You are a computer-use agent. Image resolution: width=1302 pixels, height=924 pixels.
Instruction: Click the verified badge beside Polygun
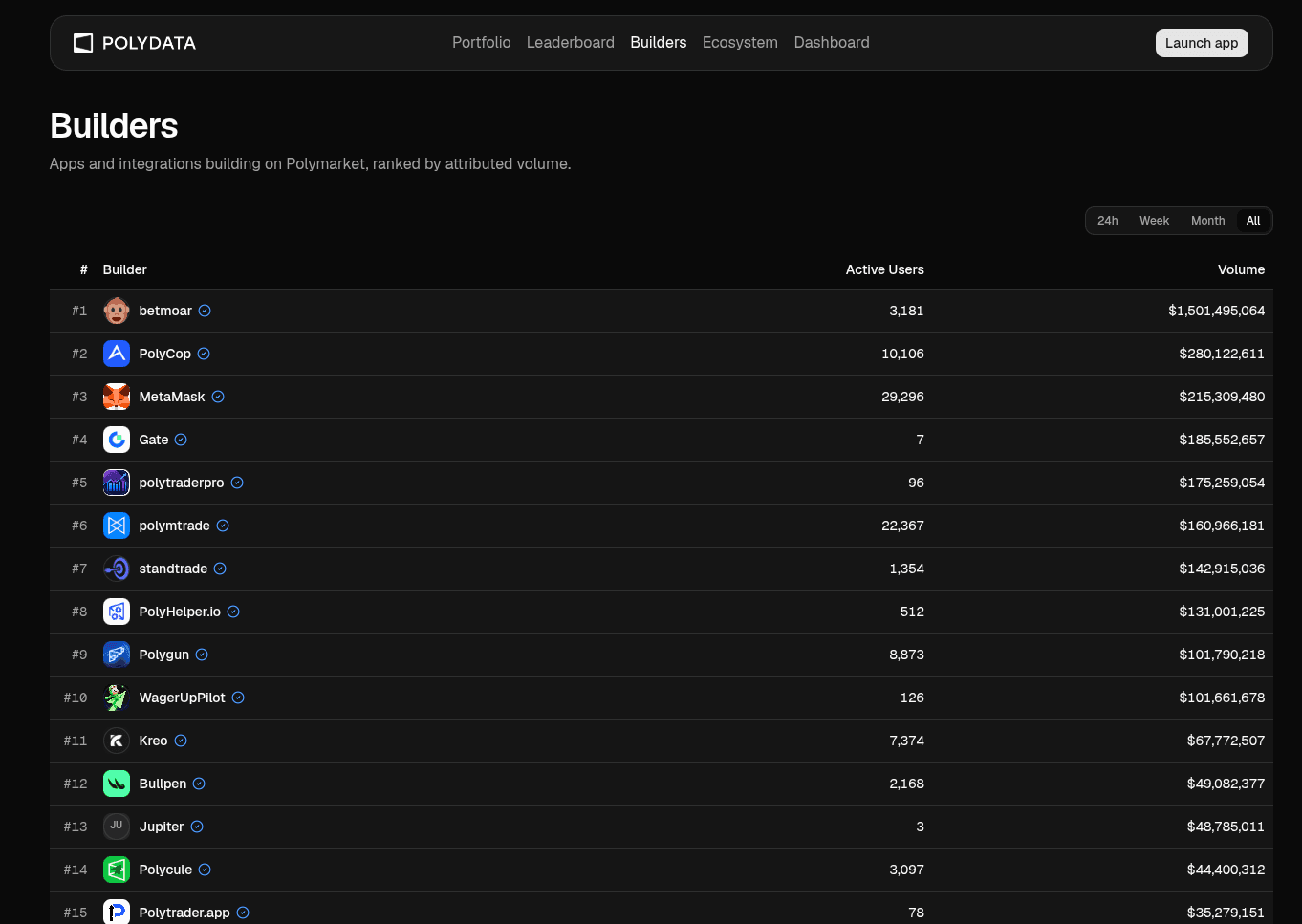tap(202, 655)
